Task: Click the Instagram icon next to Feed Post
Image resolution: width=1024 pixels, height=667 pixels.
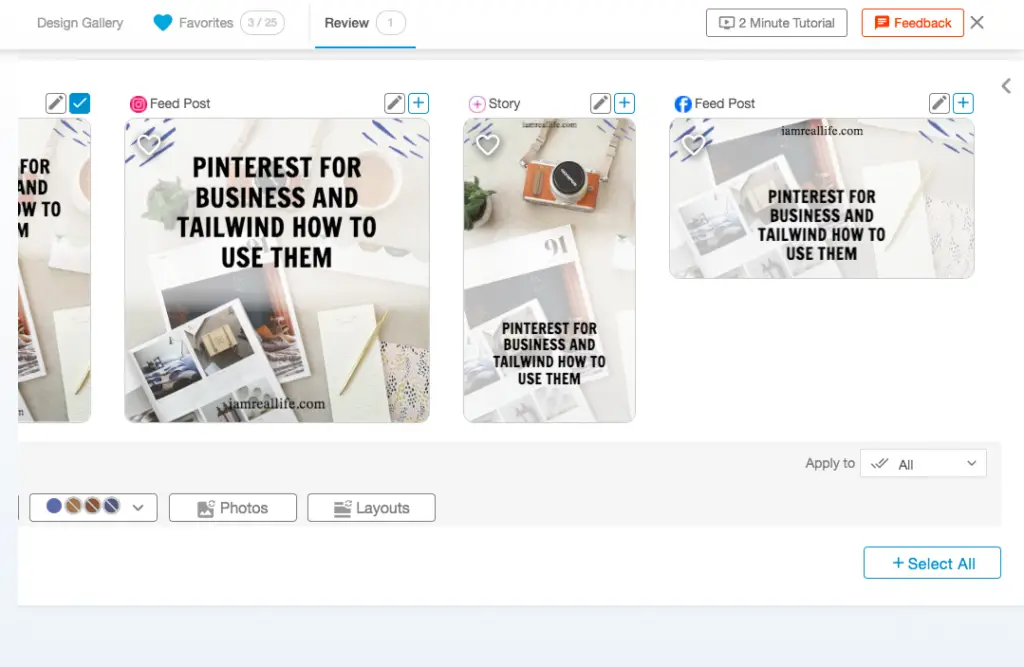Action: [138, 104]
